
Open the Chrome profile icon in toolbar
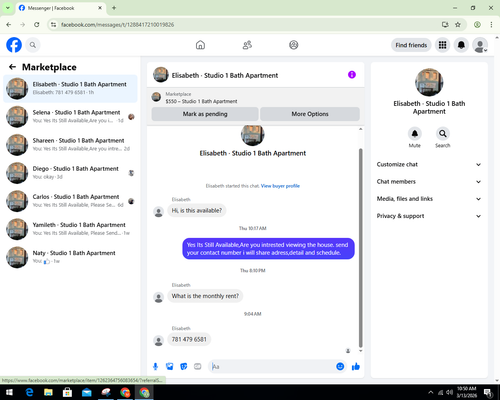tap(477, 25)
